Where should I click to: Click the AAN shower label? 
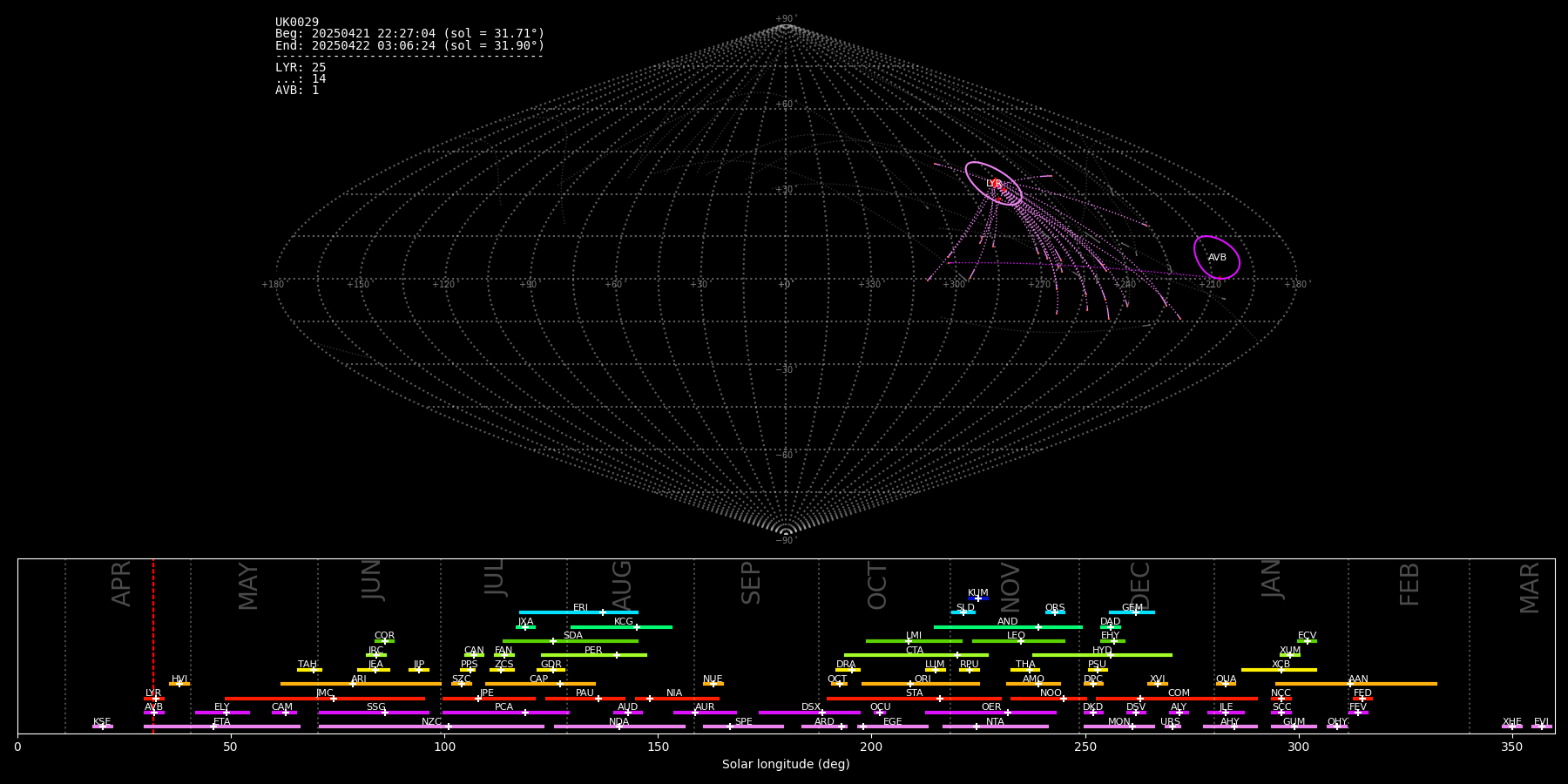(x=1358, y=679)
